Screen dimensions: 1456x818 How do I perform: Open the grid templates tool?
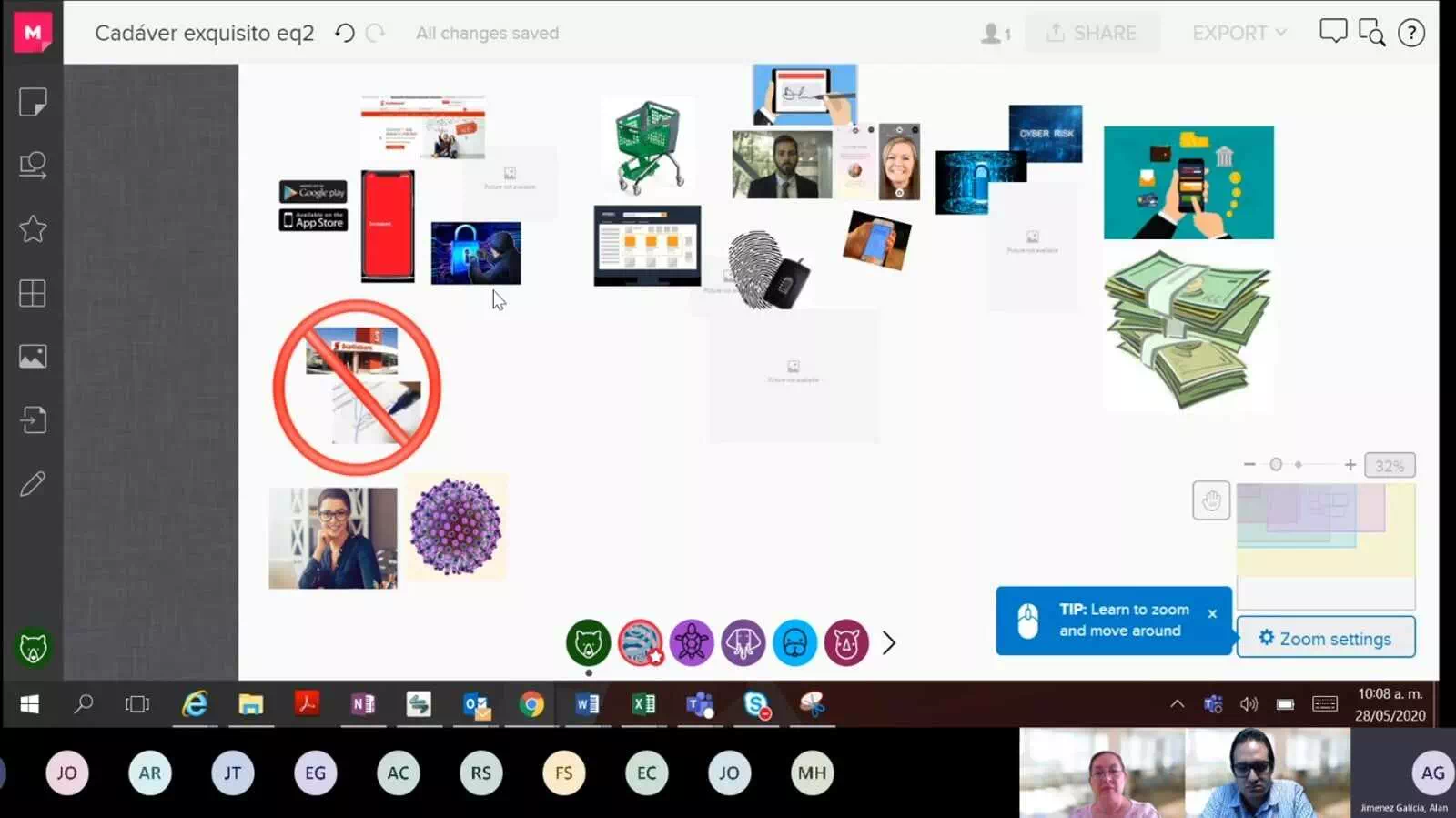[x=33, y=293]
